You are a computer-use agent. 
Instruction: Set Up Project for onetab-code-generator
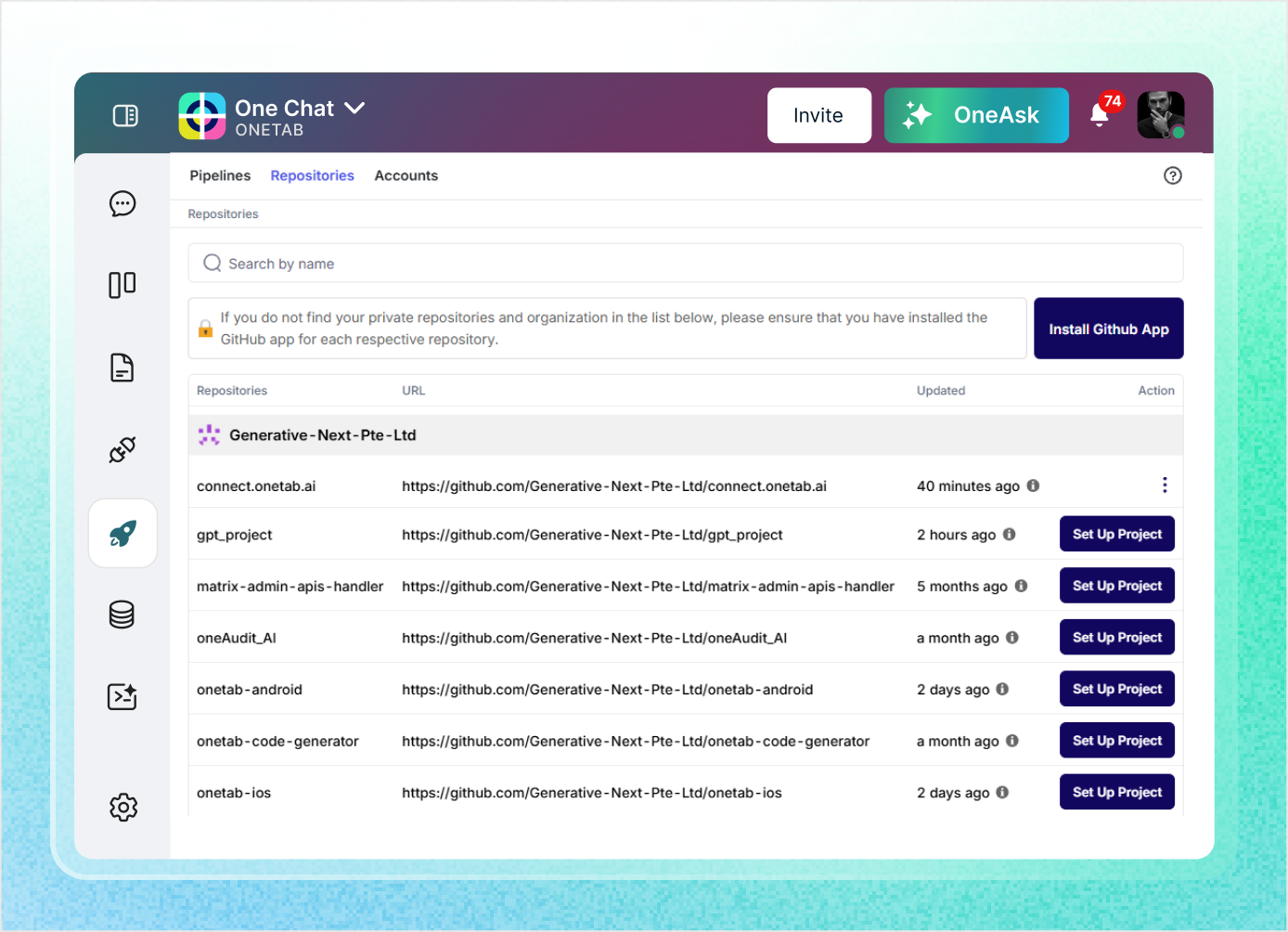click(x=1117, y=740)
